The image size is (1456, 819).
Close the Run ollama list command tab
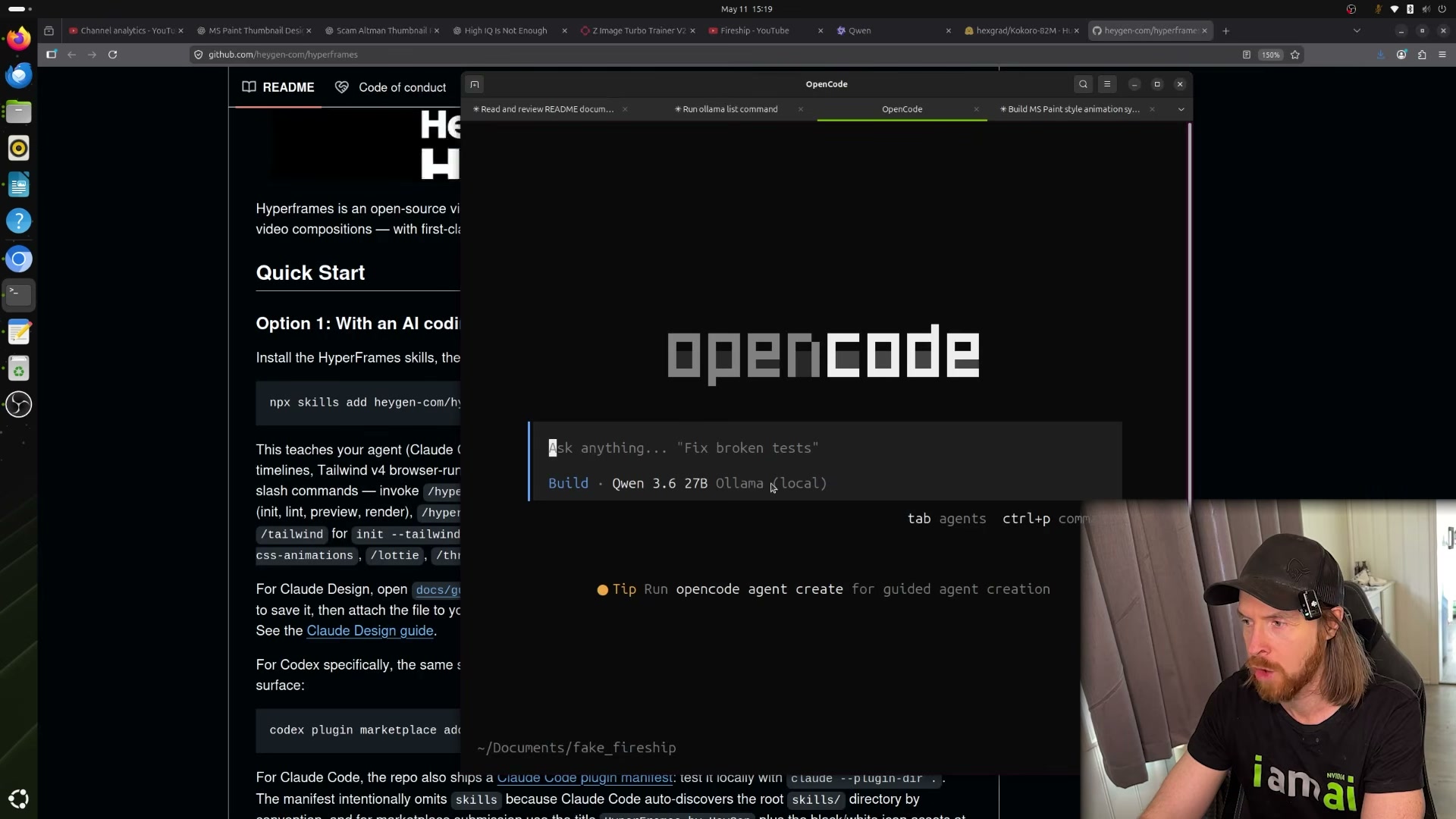coord(800,109)
